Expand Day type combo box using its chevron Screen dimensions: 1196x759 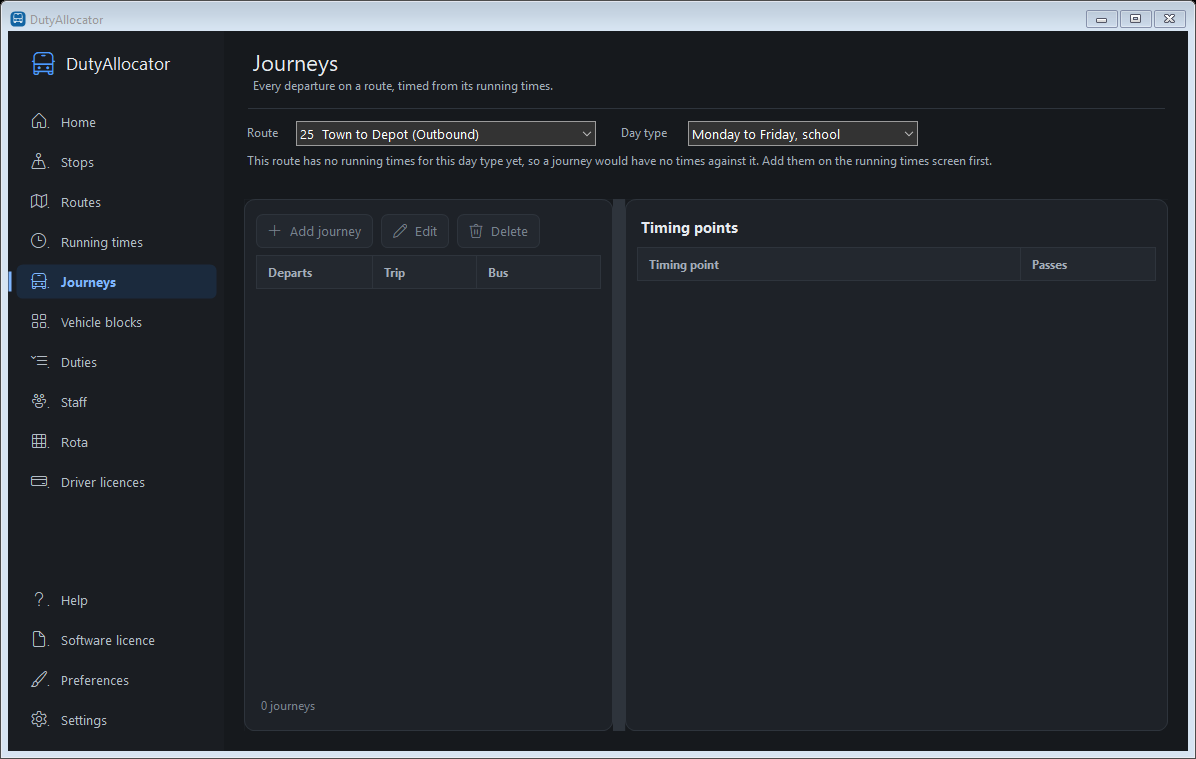908,133
